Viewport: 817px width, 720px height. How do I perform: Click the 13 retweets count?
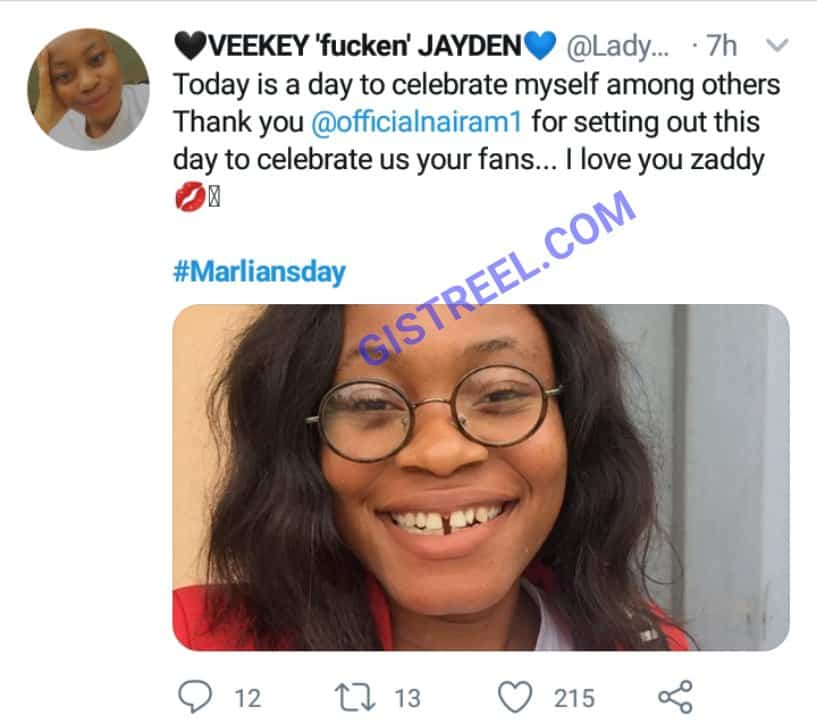407,698
